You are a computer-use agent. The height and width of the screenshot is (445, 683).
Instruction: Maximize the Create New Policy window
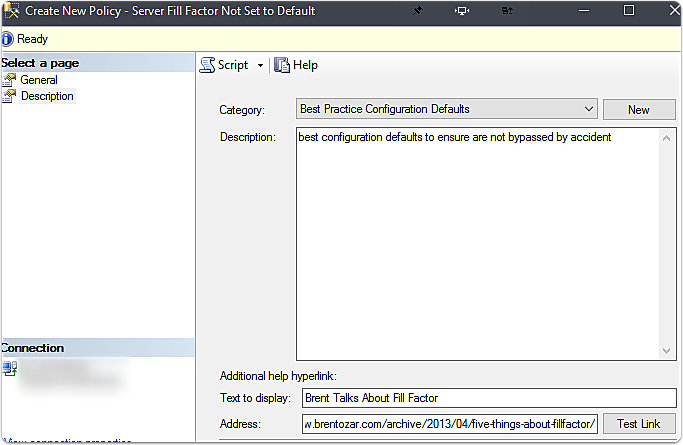coord(629,11)
